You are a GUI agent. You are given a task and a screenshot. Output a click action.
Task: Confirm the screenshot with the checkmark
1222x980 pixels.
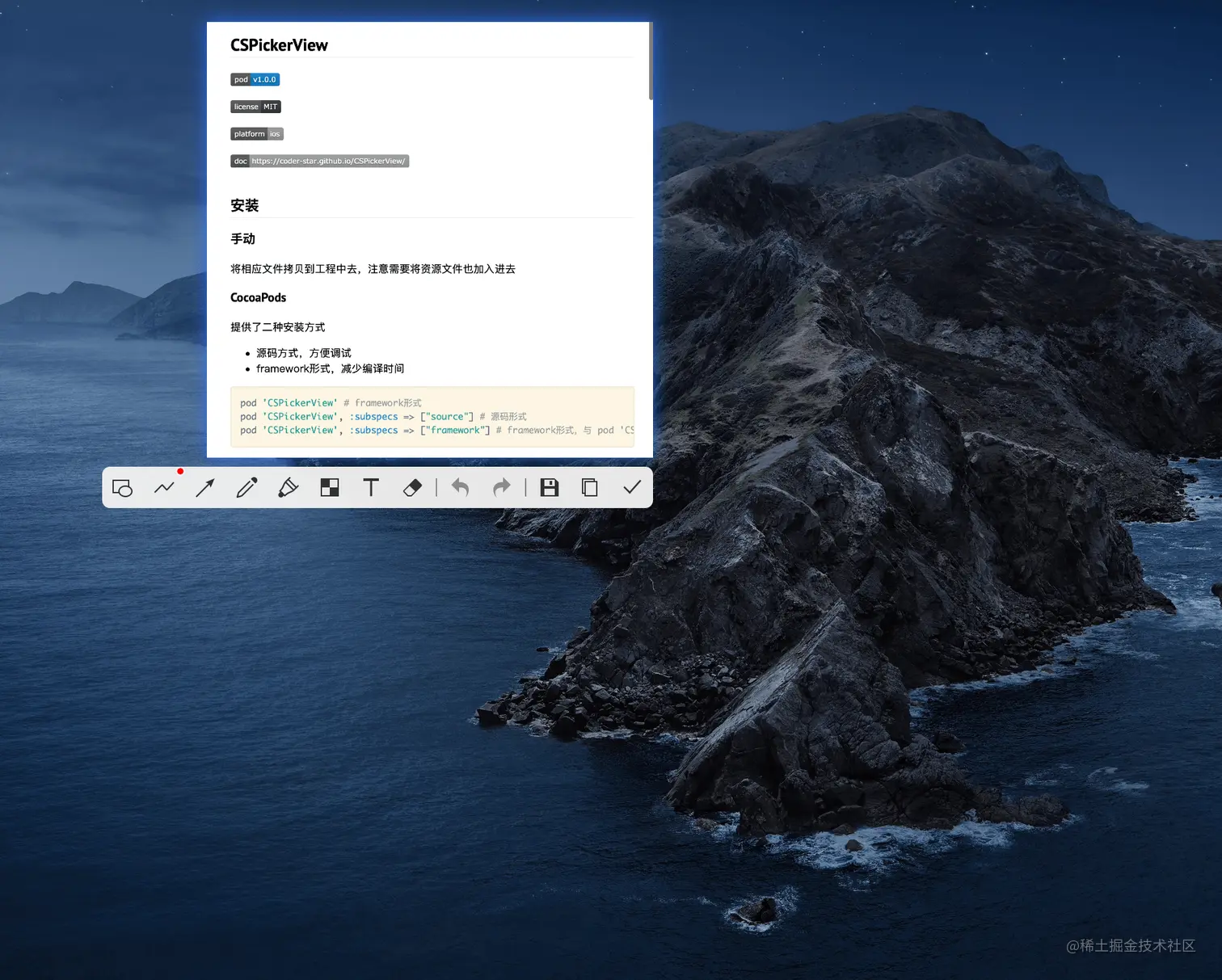point(632,487)
